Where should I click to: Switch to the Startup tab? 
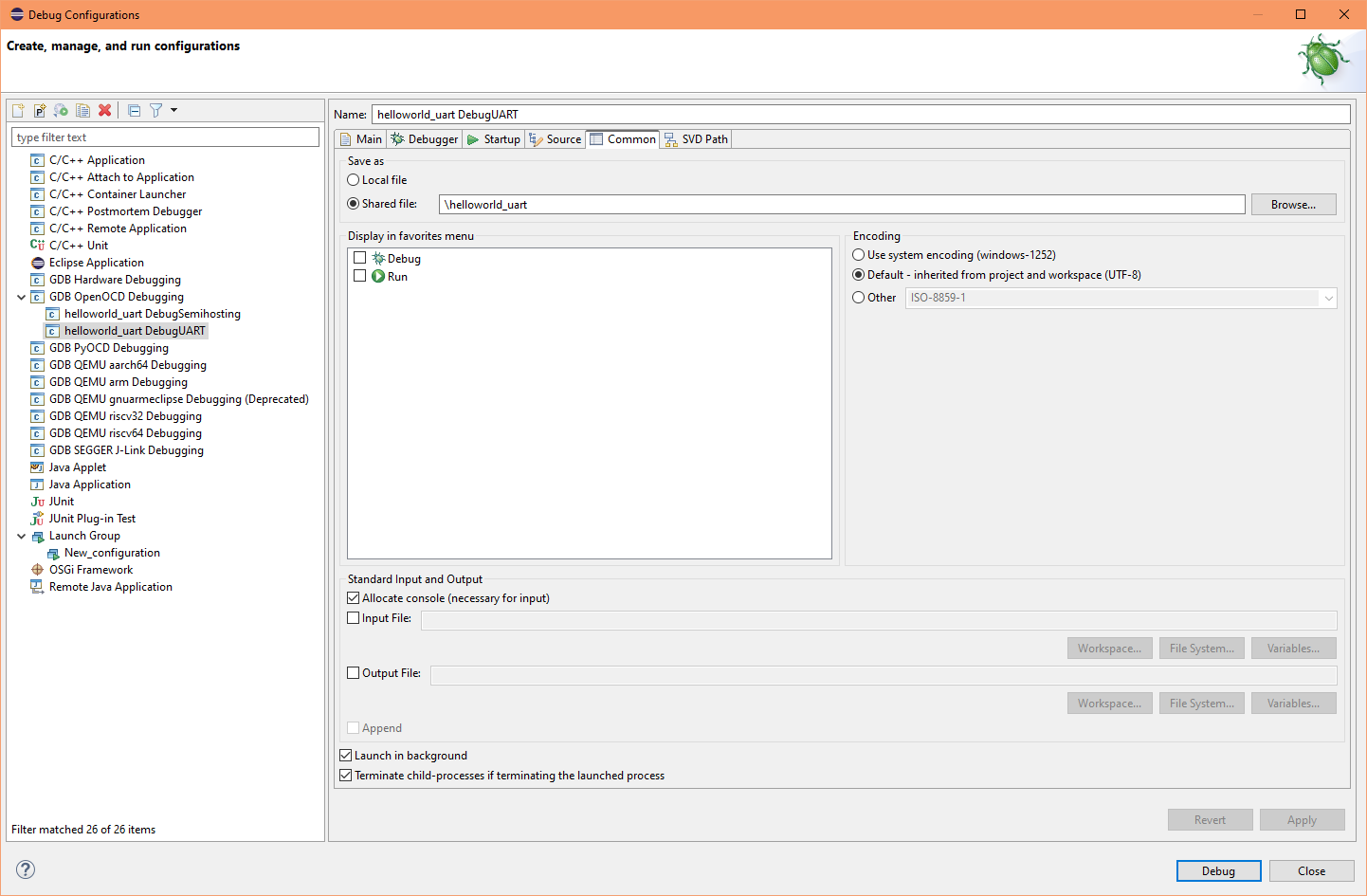pos(494,139)
